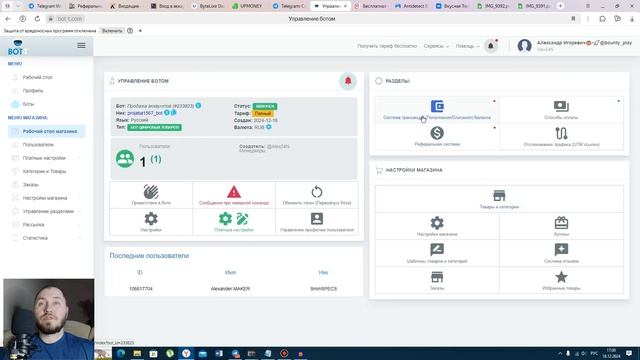The height and width of the screenshot is (360, 640).
Task: Expand Статистика in the sidebar
Action: click(x=46, y=238)
